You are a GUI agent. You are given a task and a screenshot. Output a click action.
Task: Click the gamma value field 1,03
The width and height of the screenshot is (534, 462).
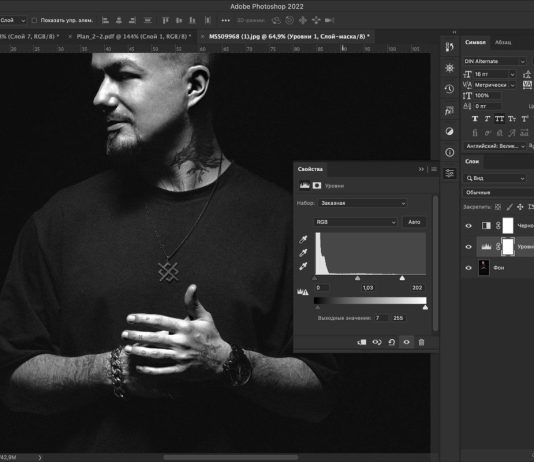368,288
